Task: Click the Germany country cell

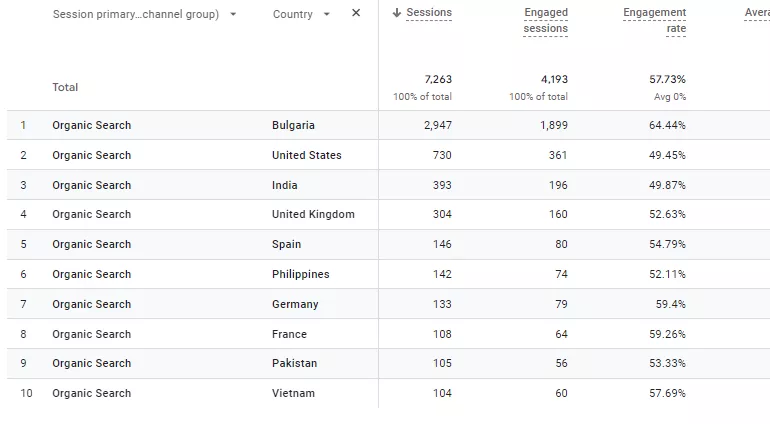Action: click(295, 304)
